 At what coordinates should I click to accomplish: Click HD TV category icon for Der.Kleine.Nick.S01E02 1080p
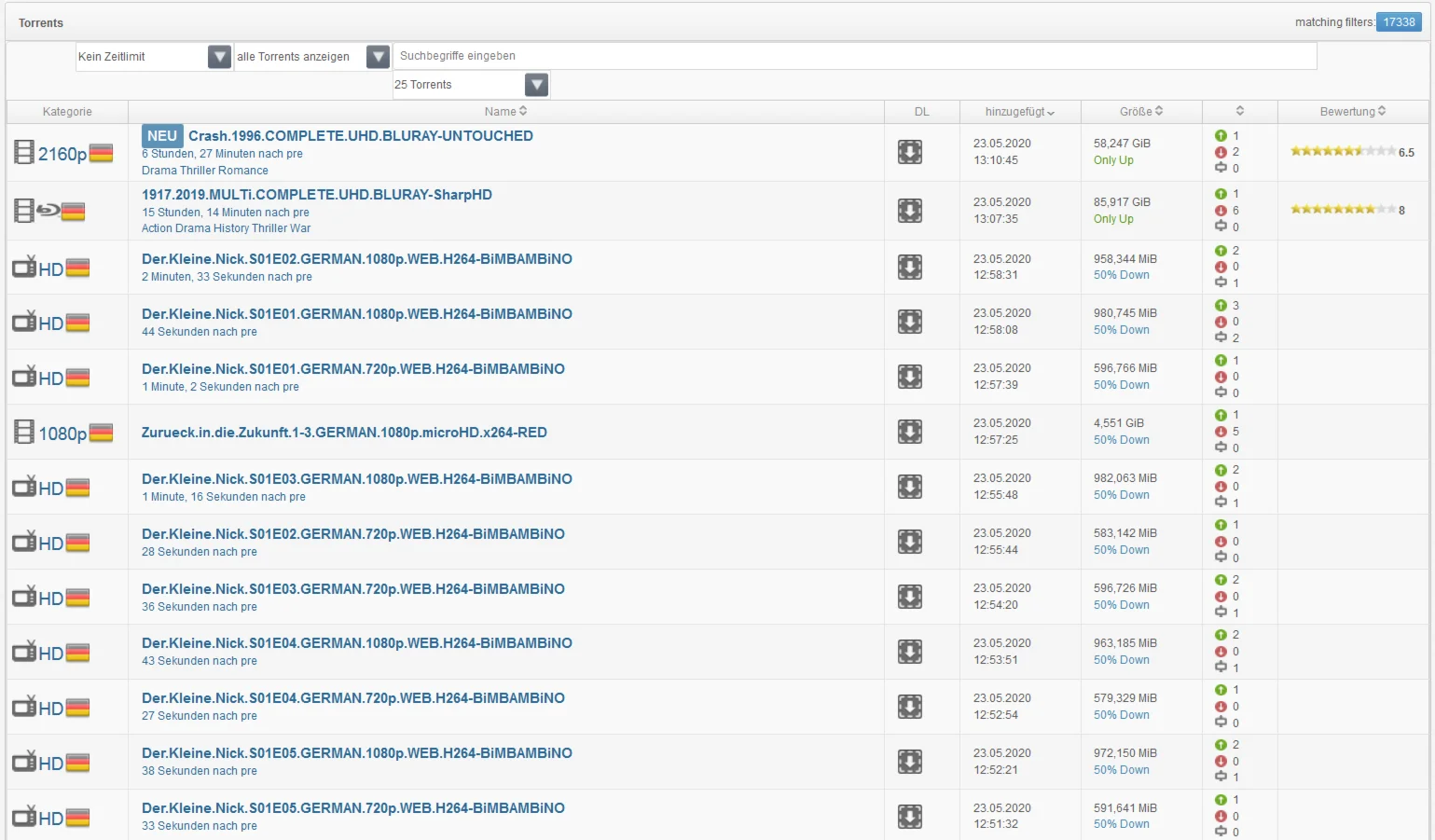(x=50, y=269)
